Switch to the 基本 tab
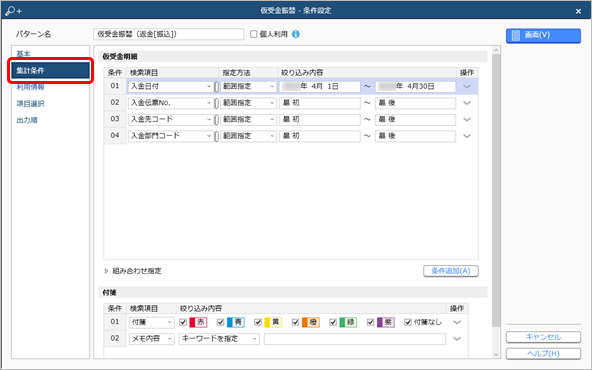This screenshot has height=370, width=592. [23, 54]
